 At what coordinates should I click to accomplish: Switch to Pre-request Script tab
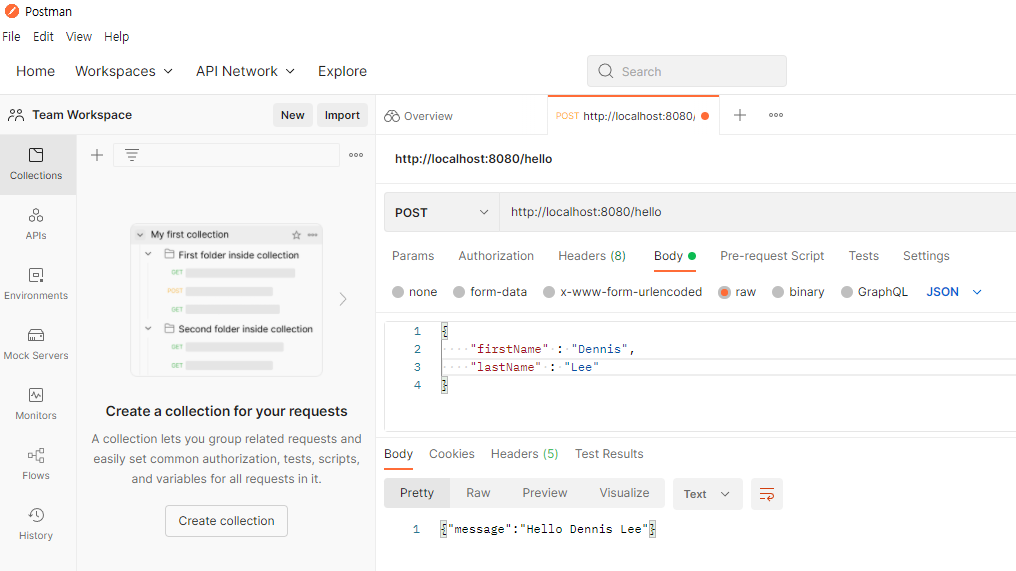[x=772, y=256]
